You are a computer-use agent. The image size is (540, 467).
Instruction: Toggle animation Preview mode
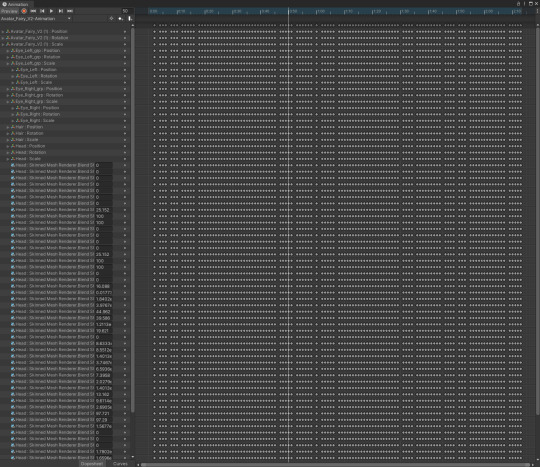[9, 11]
